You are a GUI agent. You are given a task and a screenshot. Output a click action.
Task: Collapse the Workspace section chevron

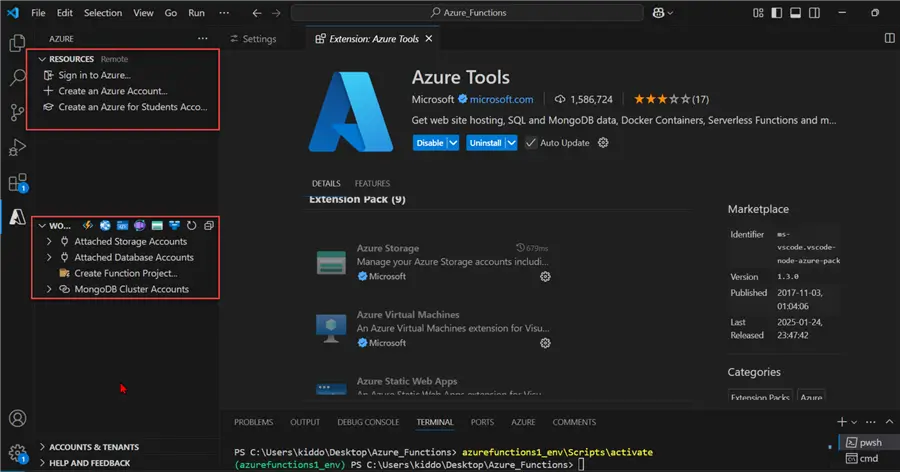(42, 226)
